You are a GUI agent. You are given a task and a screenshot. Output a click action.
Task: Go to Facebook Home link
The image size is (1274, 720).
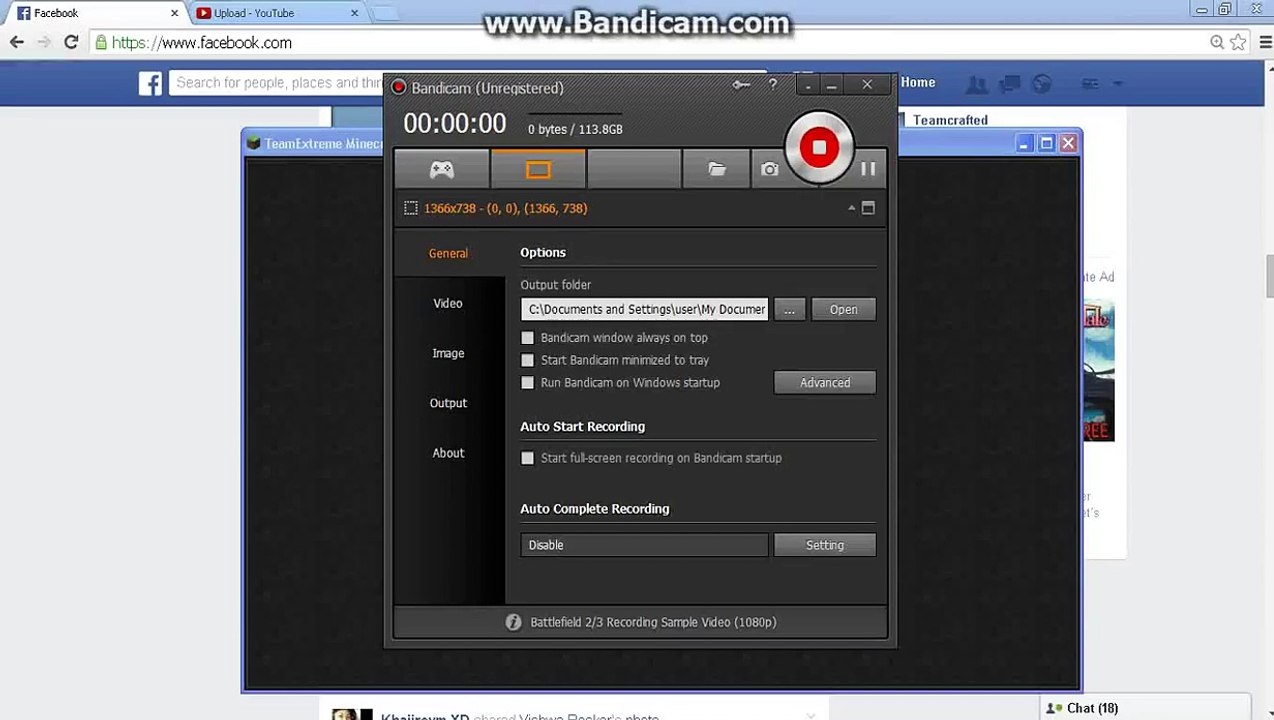click(x=918, y=82)
